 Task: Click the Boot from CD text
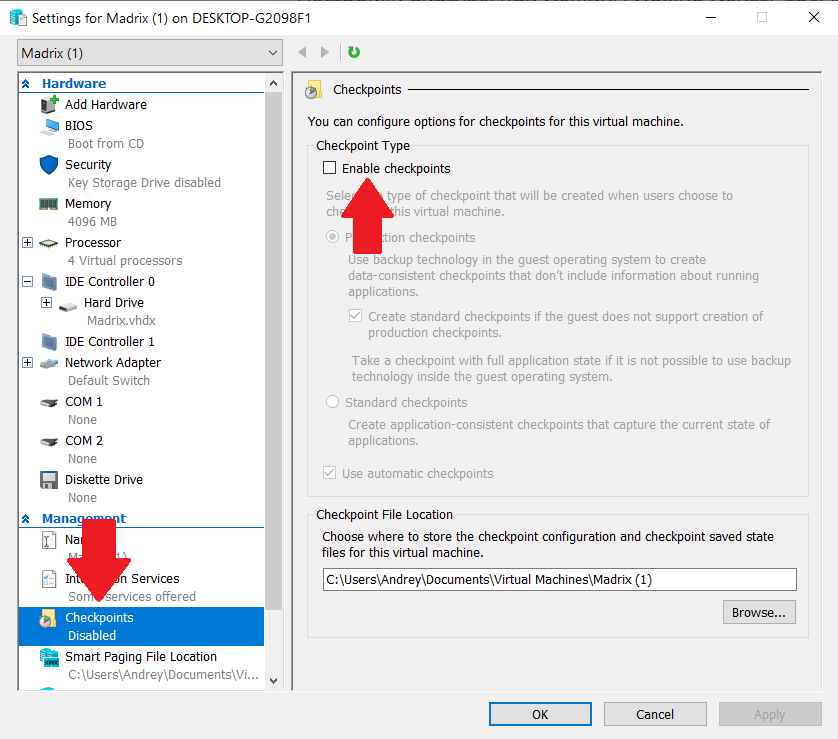[x=106, y=144]
